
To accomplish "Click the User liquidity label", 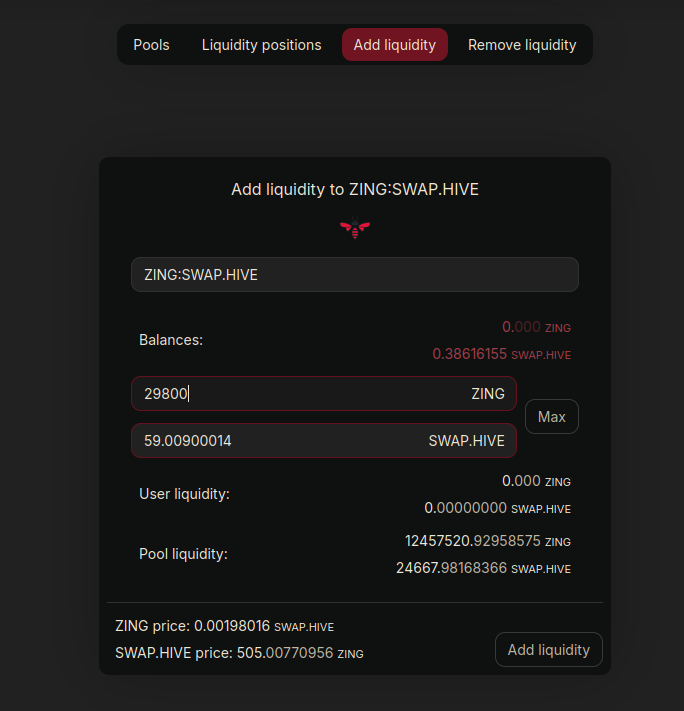I will pyautogui.click(x=184, y=494).
